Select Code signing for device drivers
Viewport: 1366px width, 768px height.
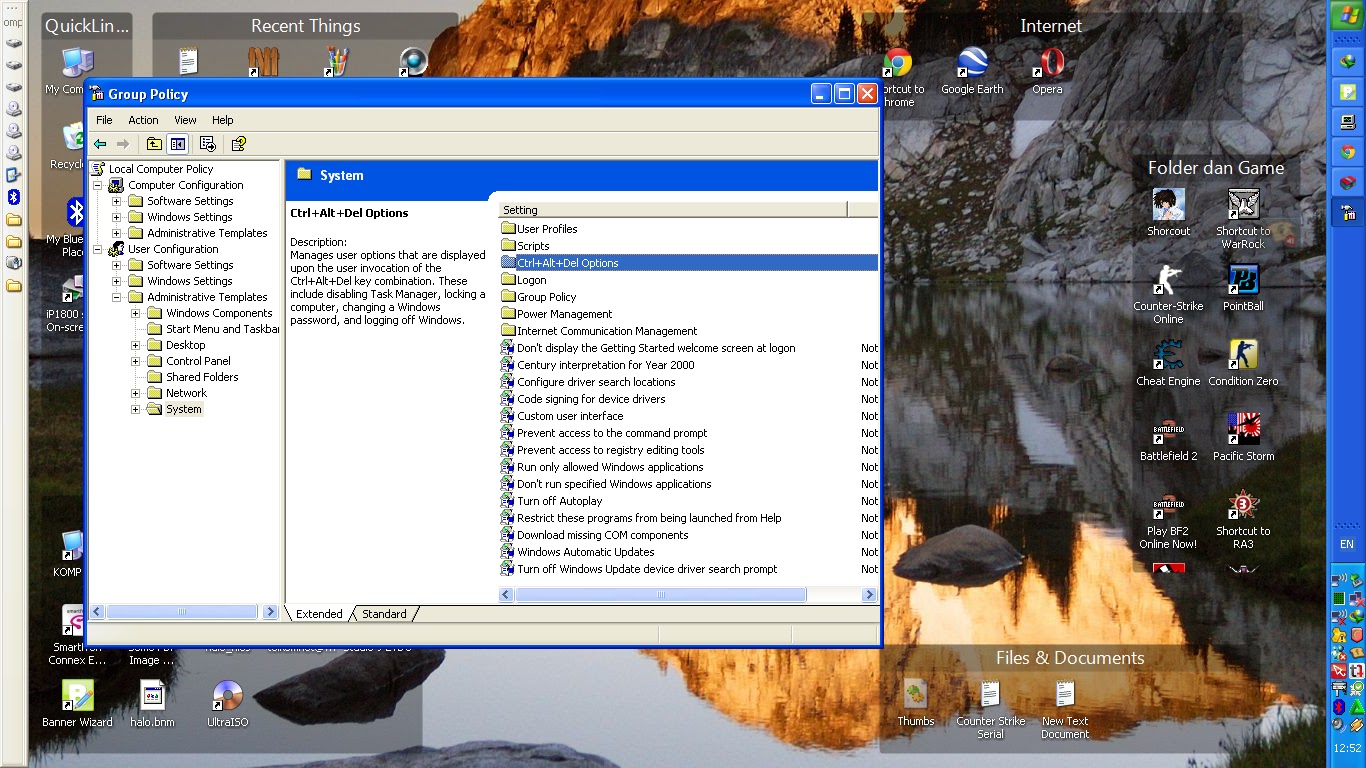(591, 399)
